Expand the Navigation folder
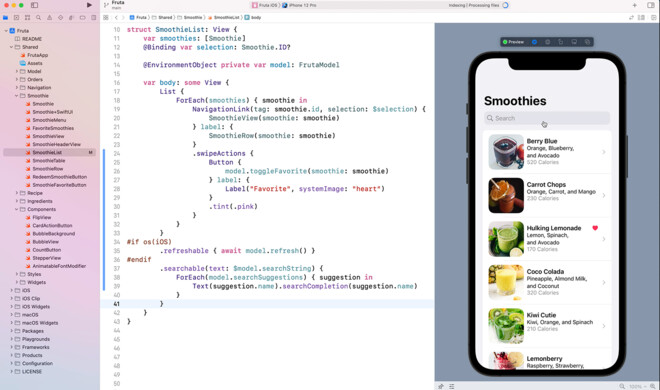 point(17,88)
